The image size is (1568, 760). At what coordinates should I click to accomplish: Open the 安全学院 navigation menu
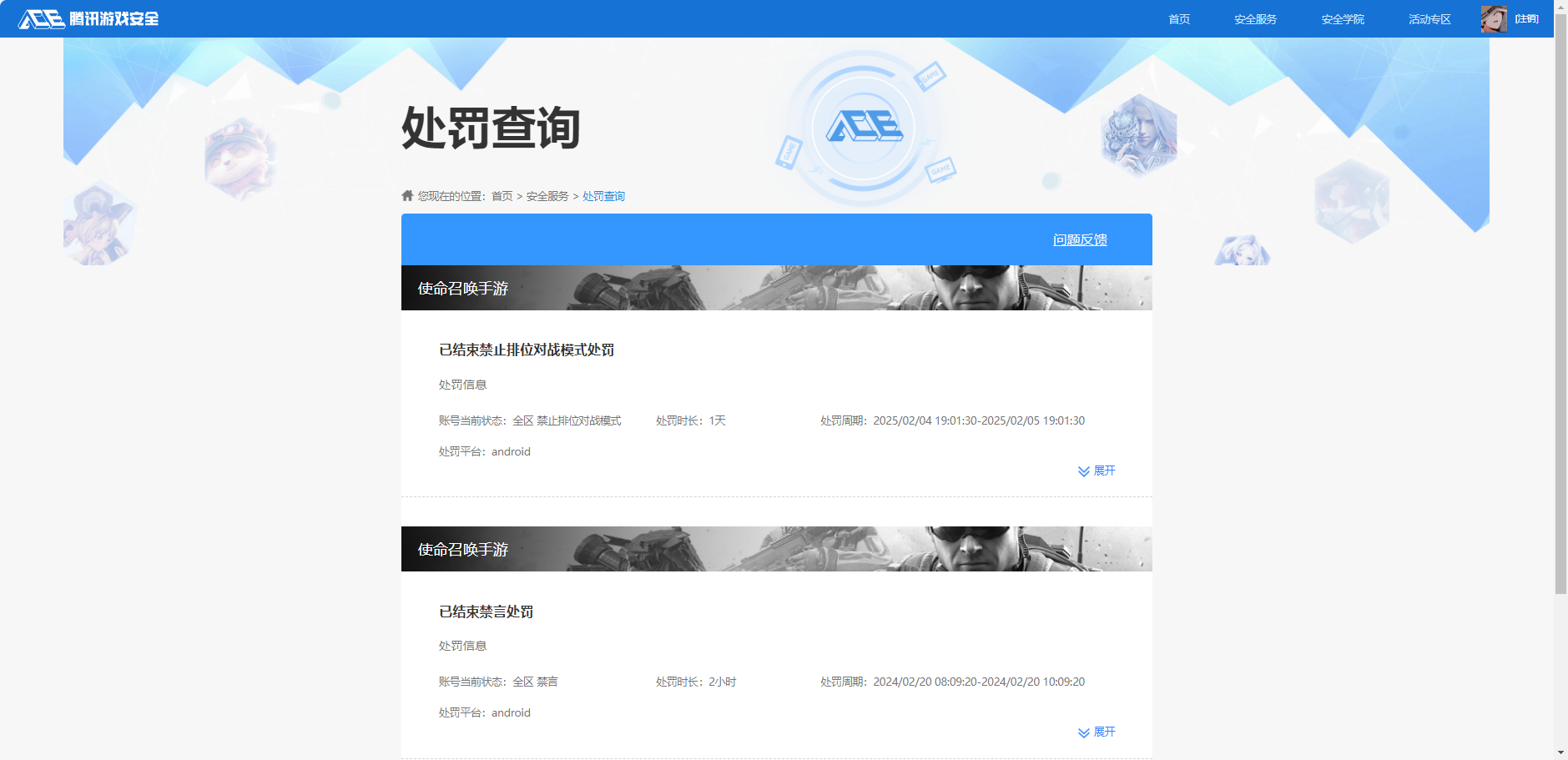(1343, 19)
